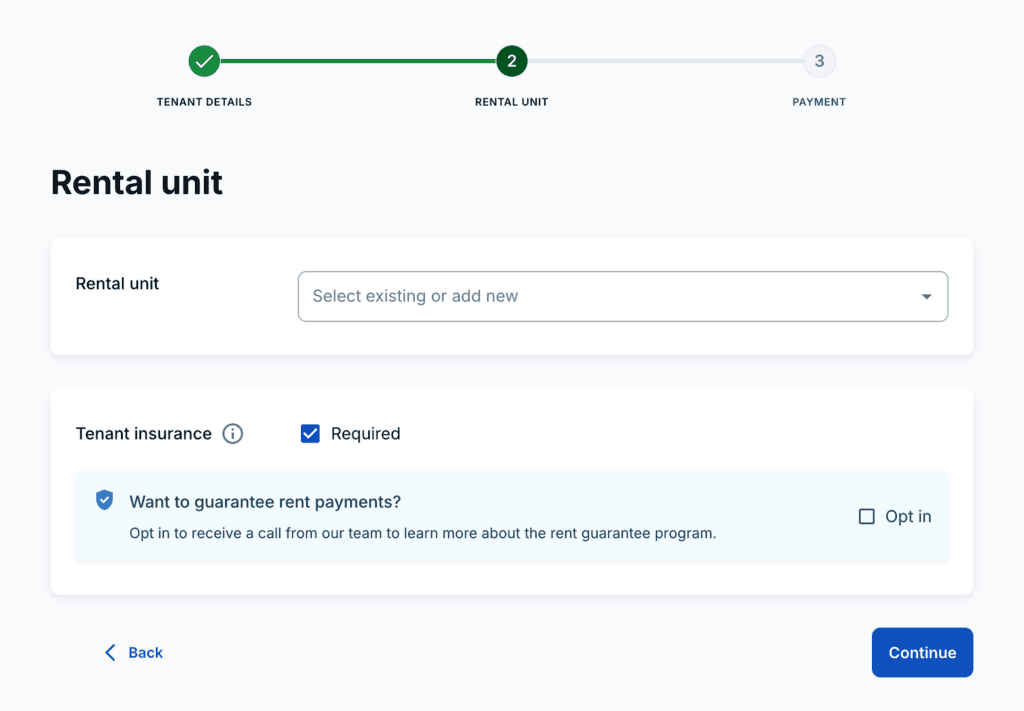
Task: Click the gray progress line before Payment
Action: [665, 61]
